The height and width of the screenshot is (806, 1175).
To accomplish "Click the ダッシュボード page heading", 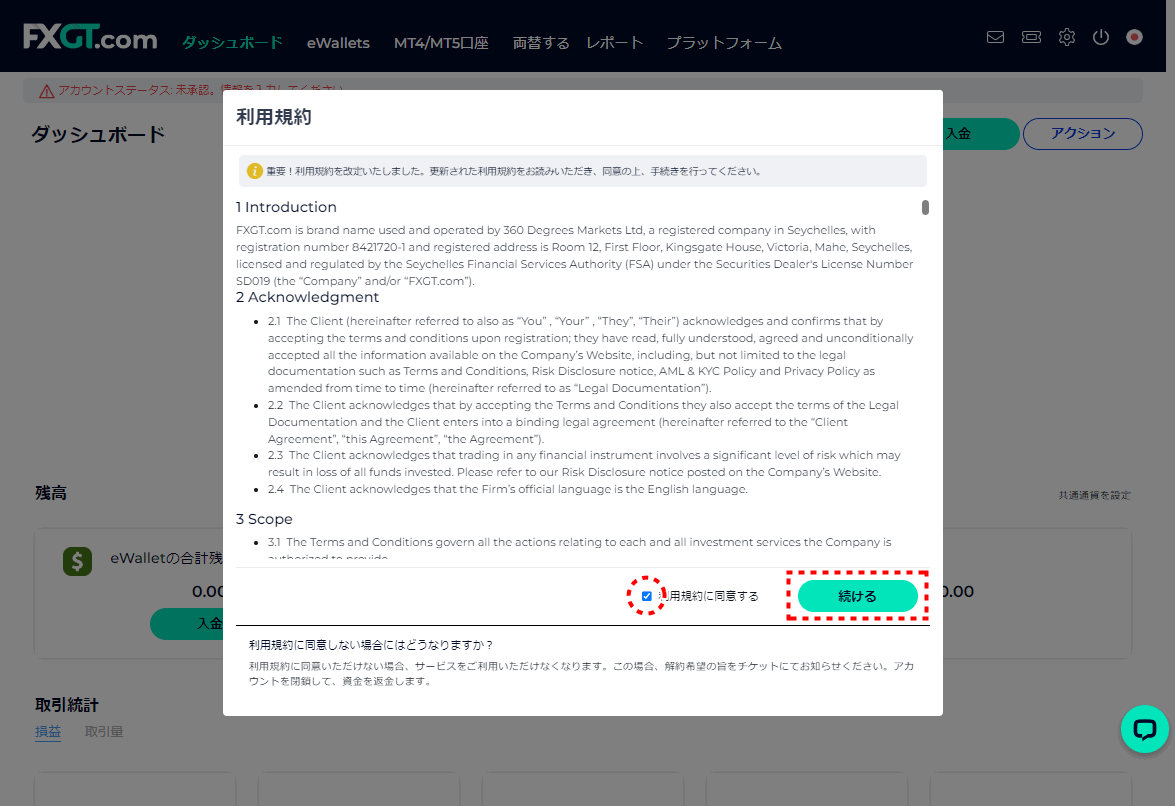I will coord(98,134).
